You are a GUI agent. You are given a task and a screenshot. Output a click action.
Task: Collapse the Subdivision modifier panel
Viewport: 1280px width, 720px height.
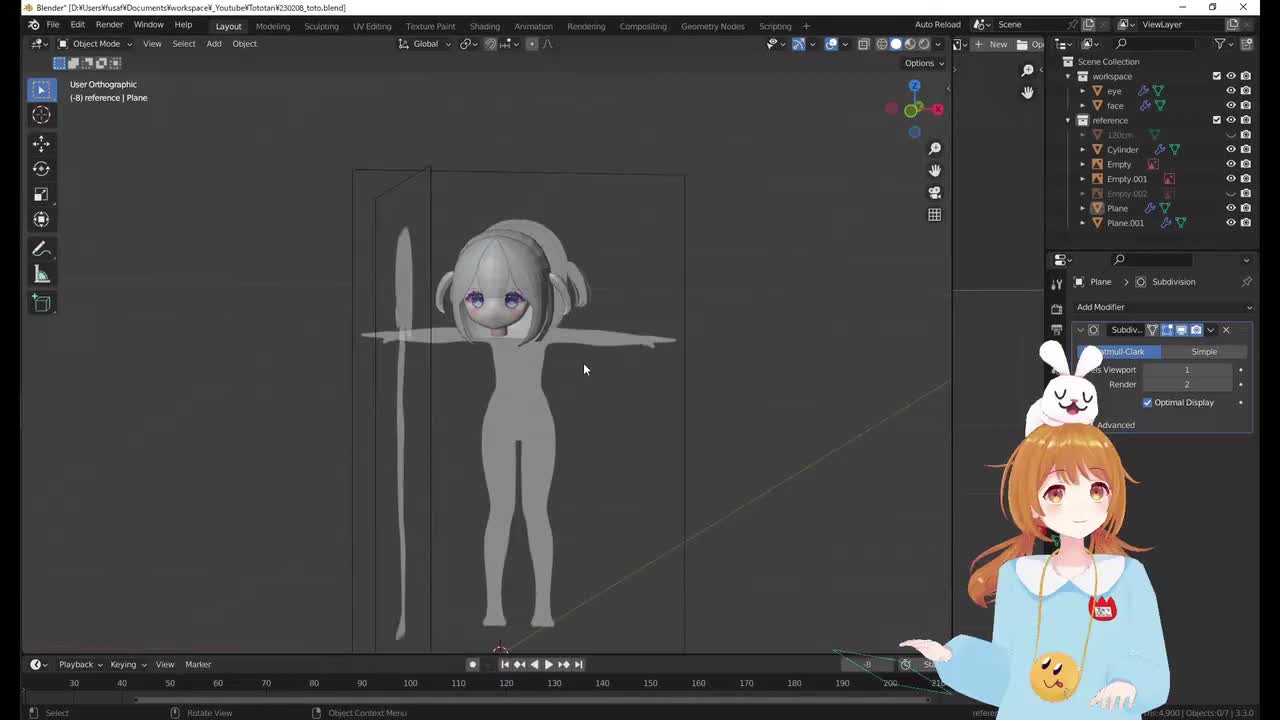pyautogui.click(x=1080, y=330)
